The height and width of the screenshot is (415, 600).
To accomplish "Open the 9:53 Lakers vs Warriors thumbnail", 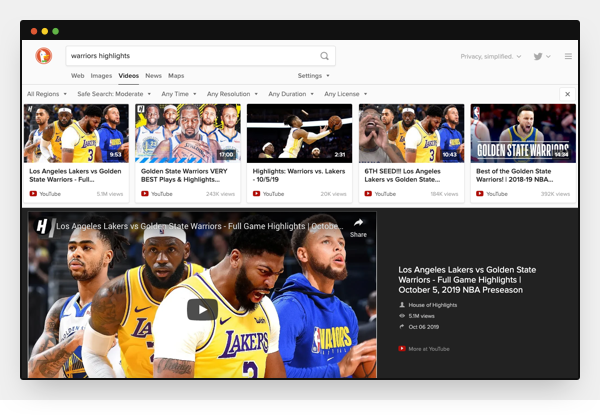I will pyautogui.click(x=76, y=133).
